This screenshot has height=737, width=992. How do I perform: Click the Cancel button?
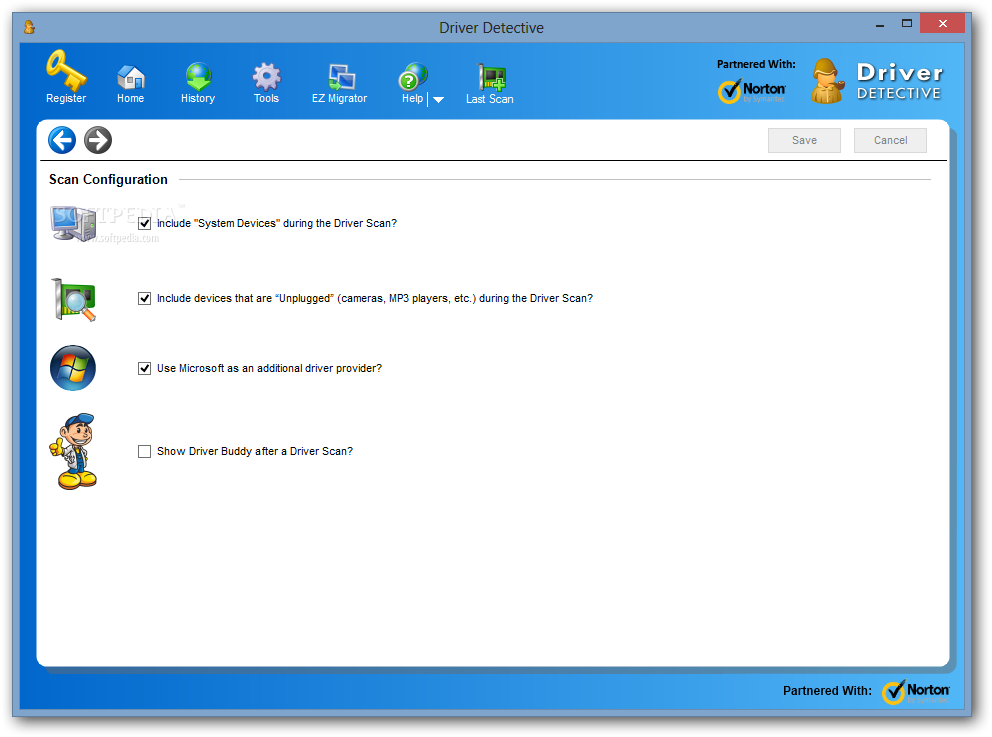click(890, 140)
